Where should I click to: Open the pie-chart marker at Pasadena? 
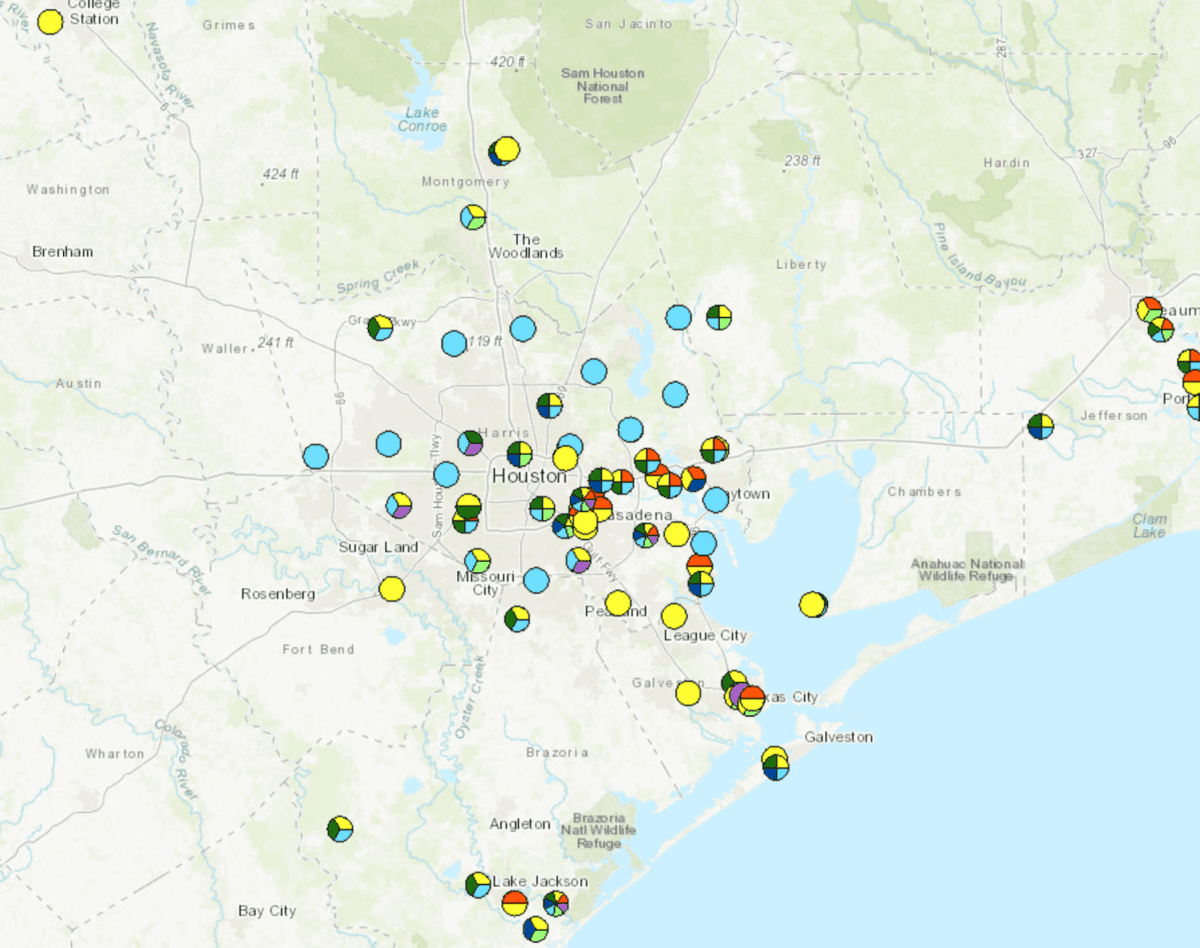coord(645,536)
